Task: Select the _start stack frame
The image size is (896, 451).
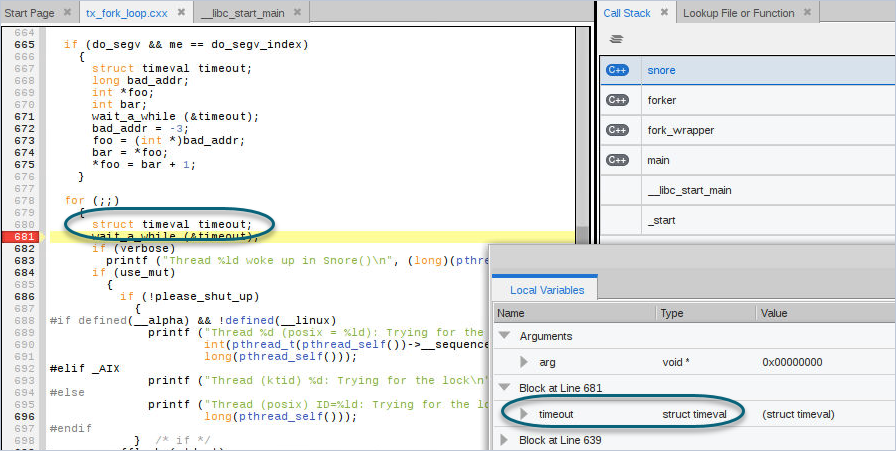Action: 662,220
